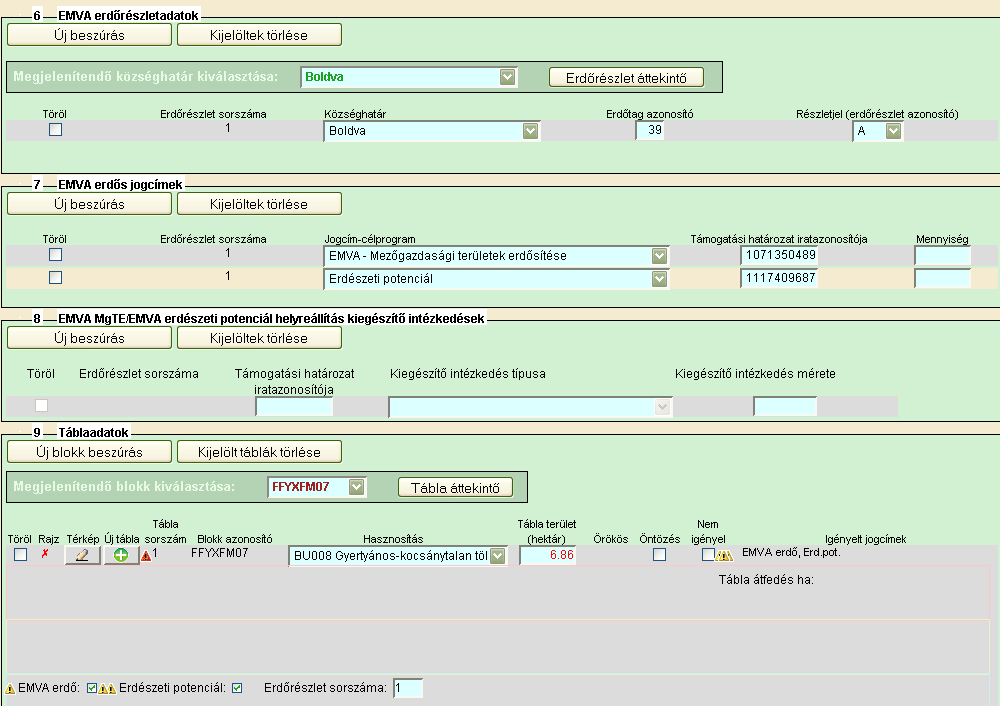Tick Töröl checkbox for Erdészeti potenciál row

55,277
